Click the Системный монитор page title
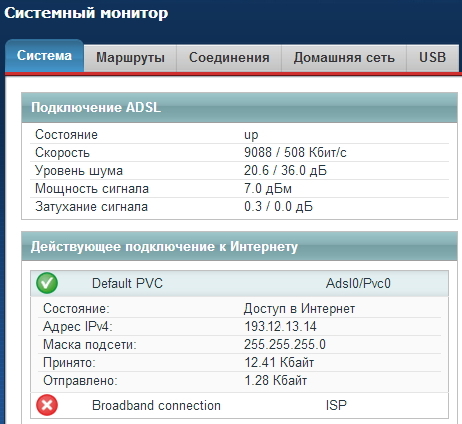Viewport: 462px width, 424px height. [86, 13]
